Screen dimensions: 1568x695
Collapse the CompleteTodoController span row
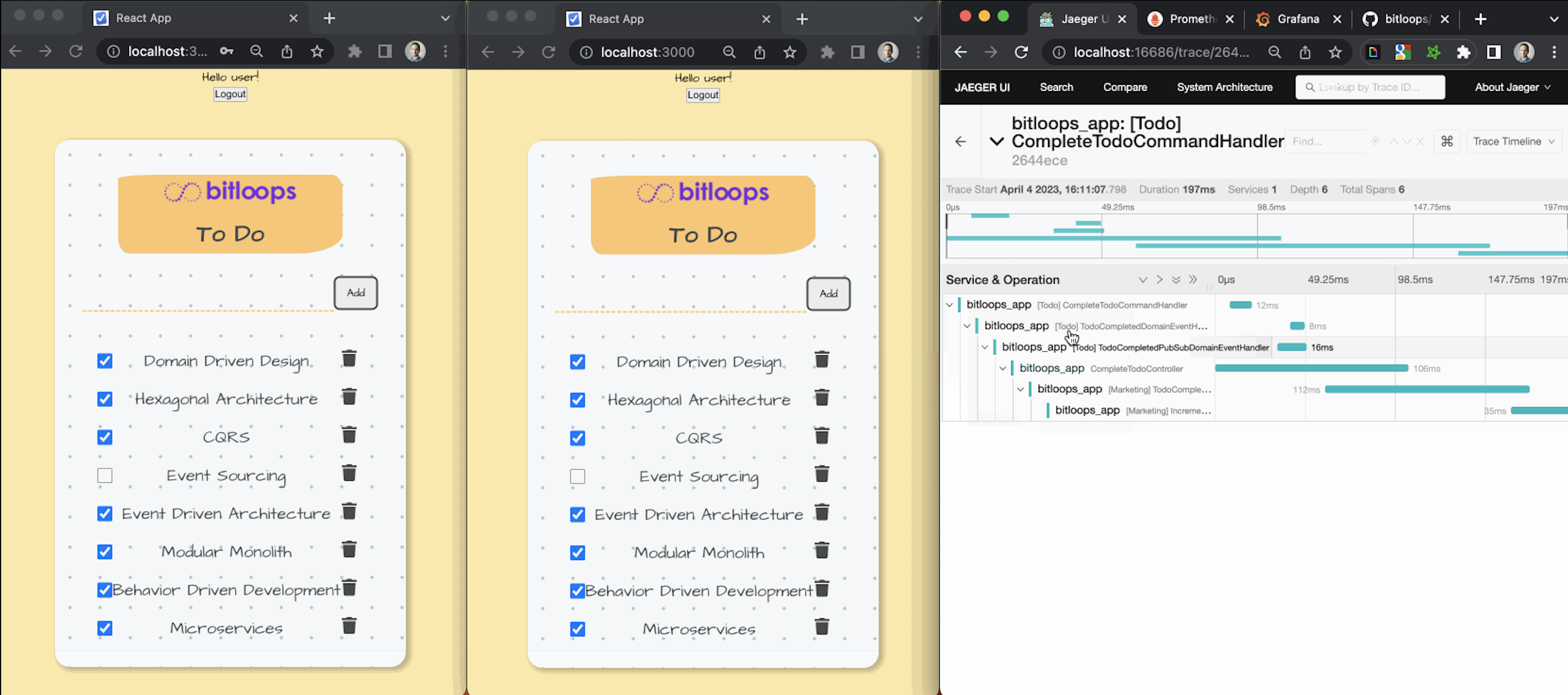point(1003,368)
